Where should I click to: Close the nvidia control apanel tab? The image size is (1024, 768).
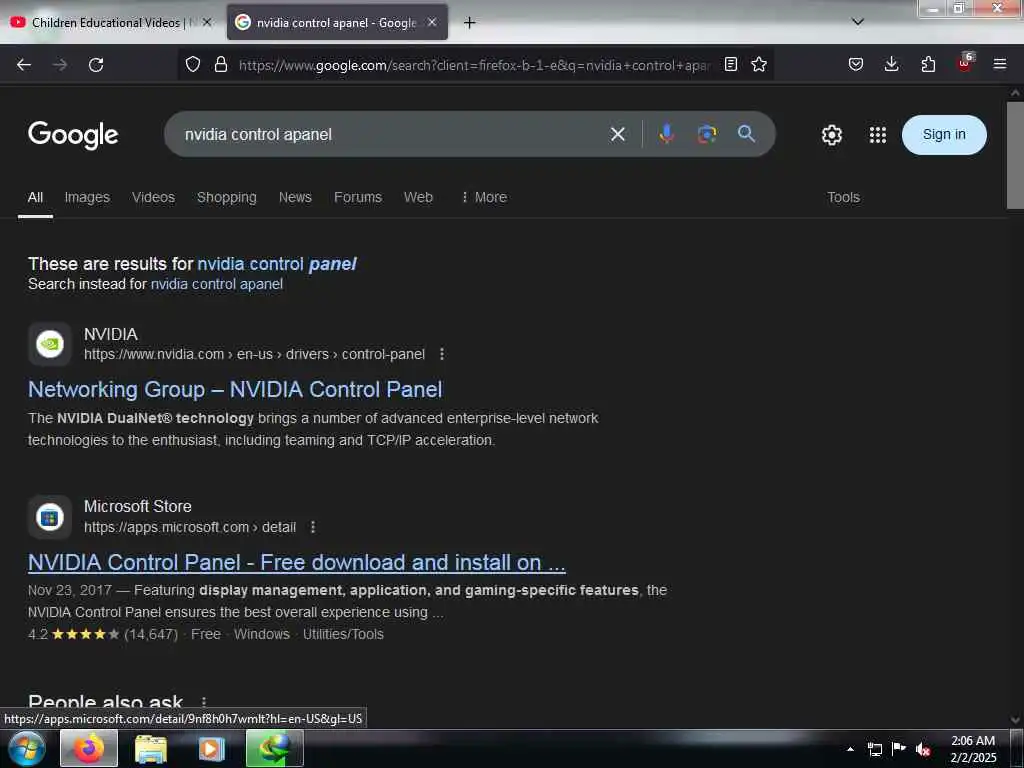tap(432, 22)
